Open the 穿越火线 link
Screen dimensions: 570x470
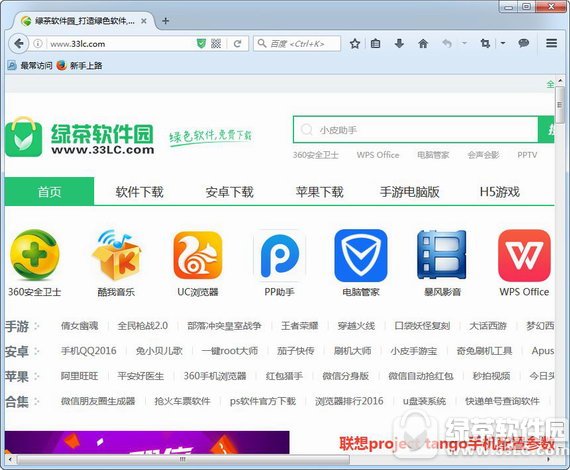pyautogui.click(x=356, y=325)
